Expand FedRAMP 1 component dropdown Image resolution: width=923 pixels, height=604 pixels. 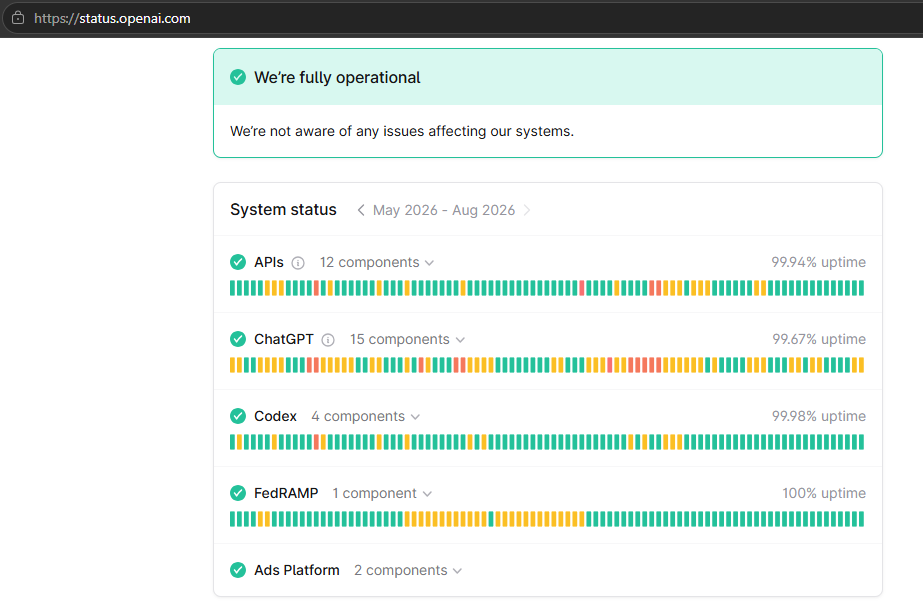point(382,493)
